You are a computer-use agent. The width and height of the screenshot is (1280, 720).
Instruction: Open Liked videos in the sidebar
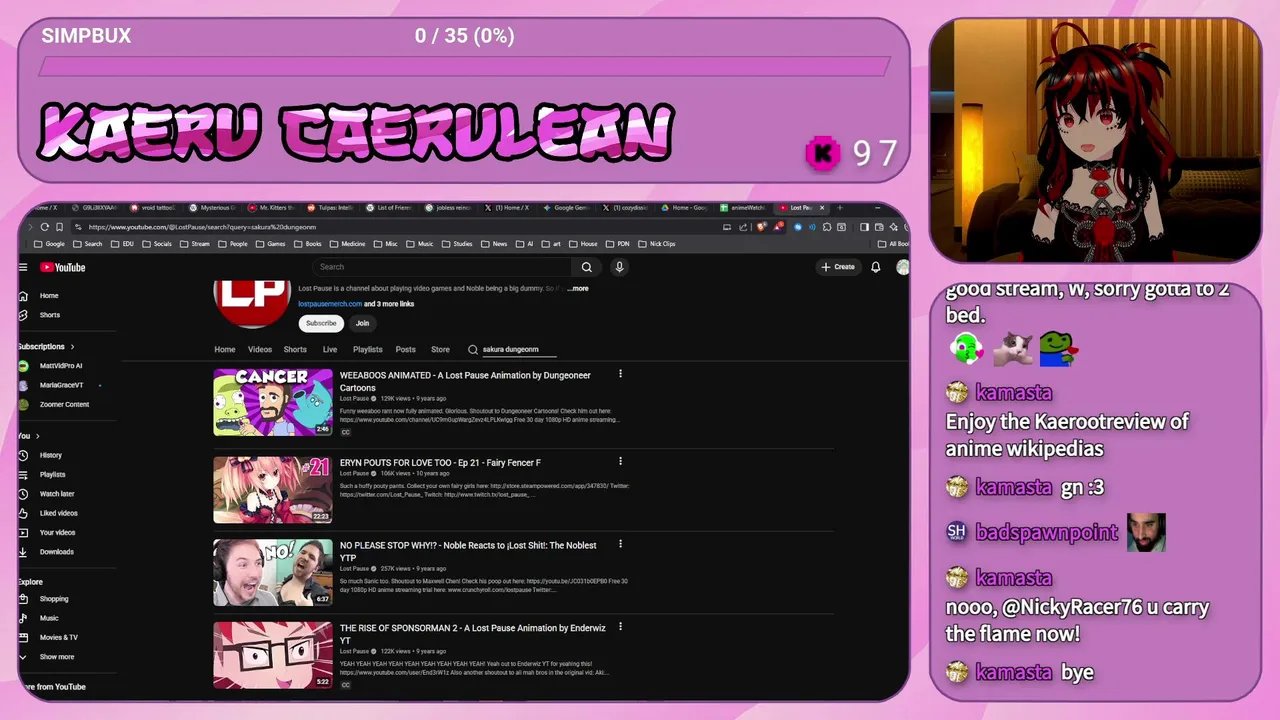click(48, 513)
